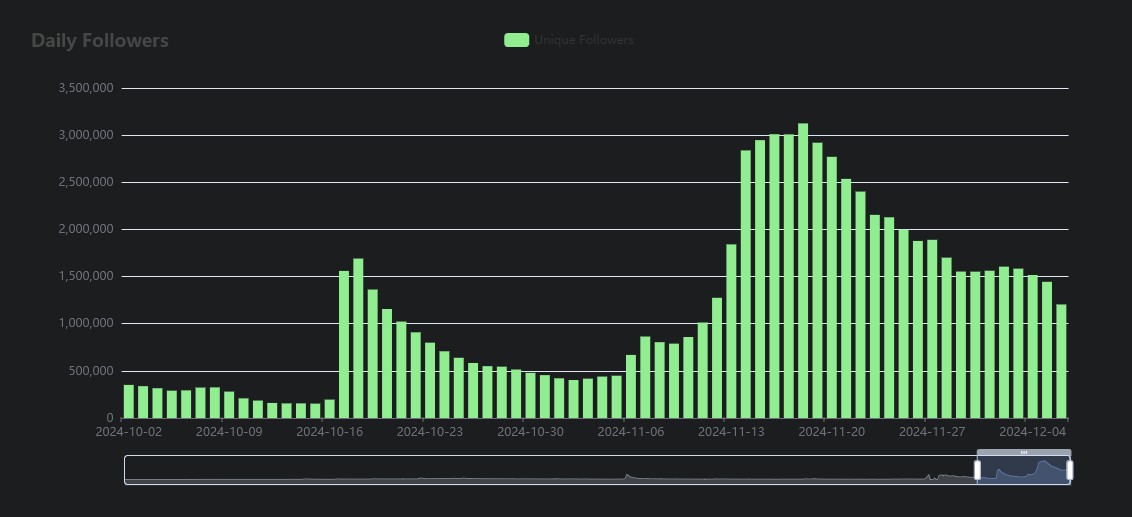Click the 1,000,000 y-axis label
1132x517 pixels.
tap(86, 323)
